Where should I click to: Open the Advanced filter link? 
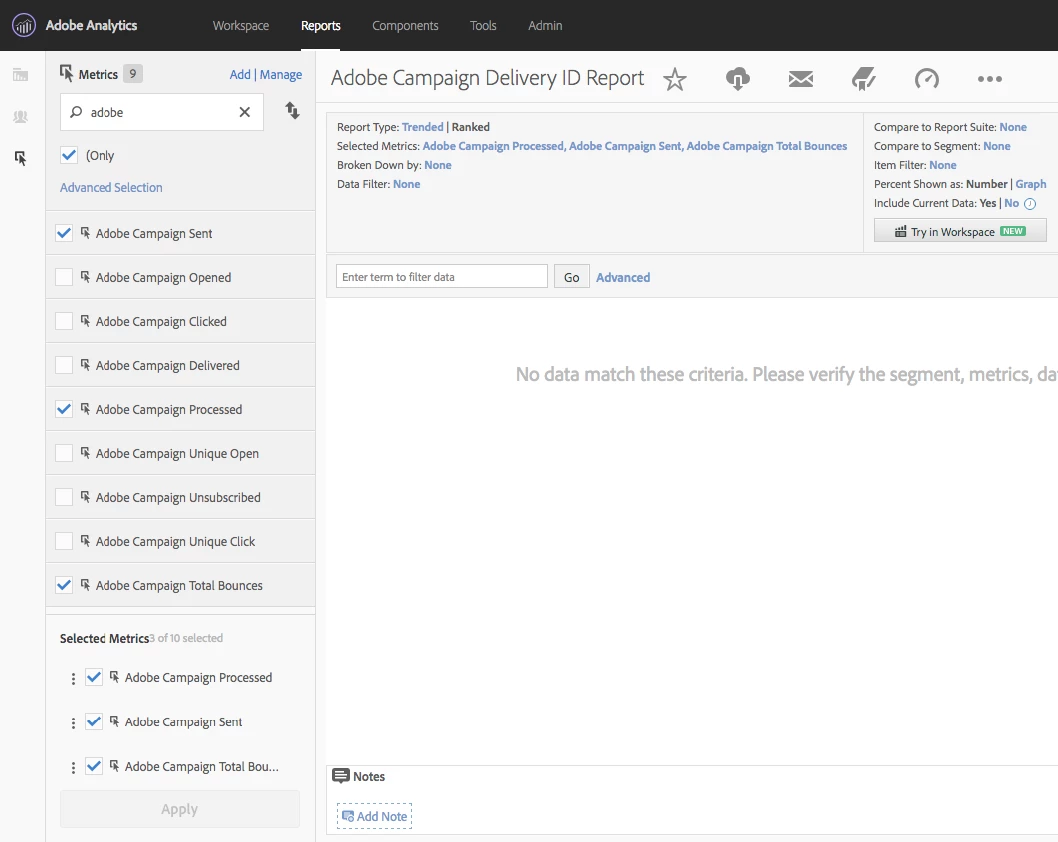623,277
